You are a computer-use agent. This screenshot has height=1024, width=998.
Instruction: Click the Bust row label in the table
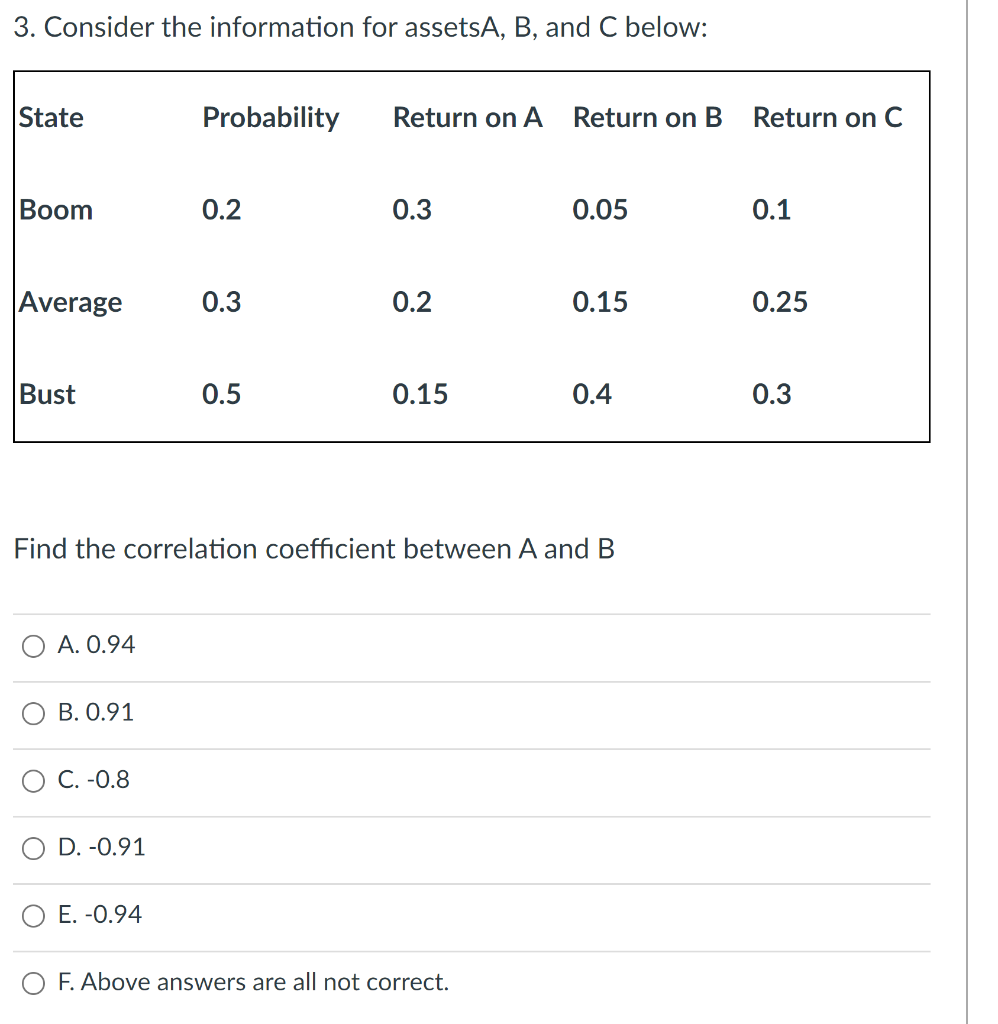[x=46, y=394]
